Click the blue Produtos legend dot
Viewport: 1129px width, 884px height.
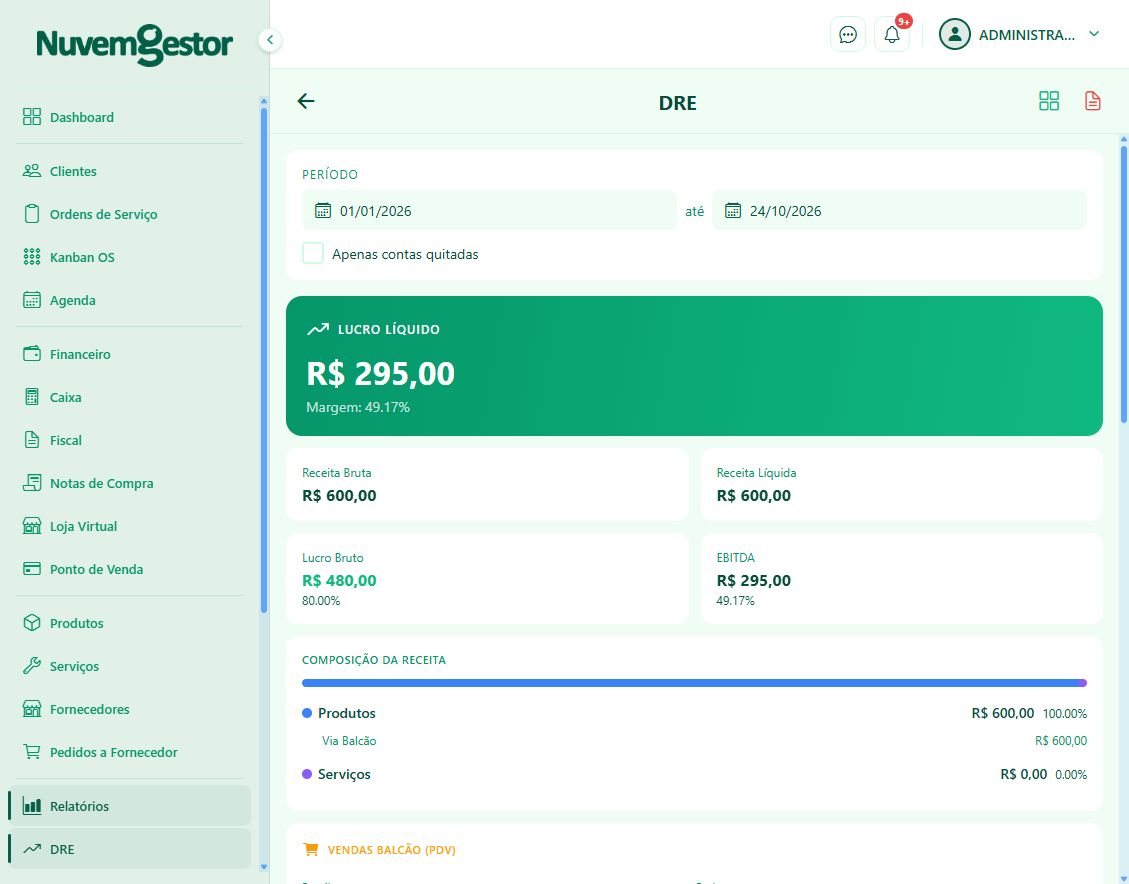pos(307,713)
